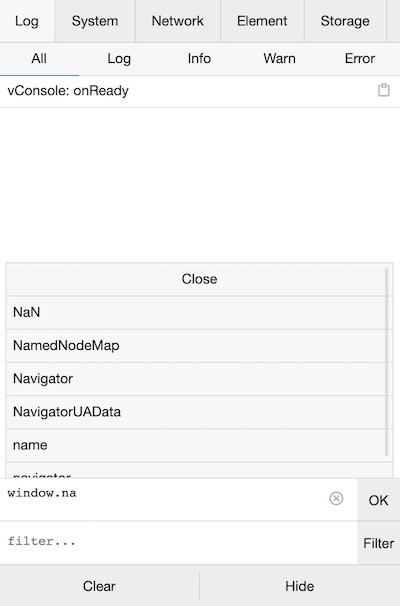
Task: Switch to the Storage tab
Action: (x=345, y=21)
